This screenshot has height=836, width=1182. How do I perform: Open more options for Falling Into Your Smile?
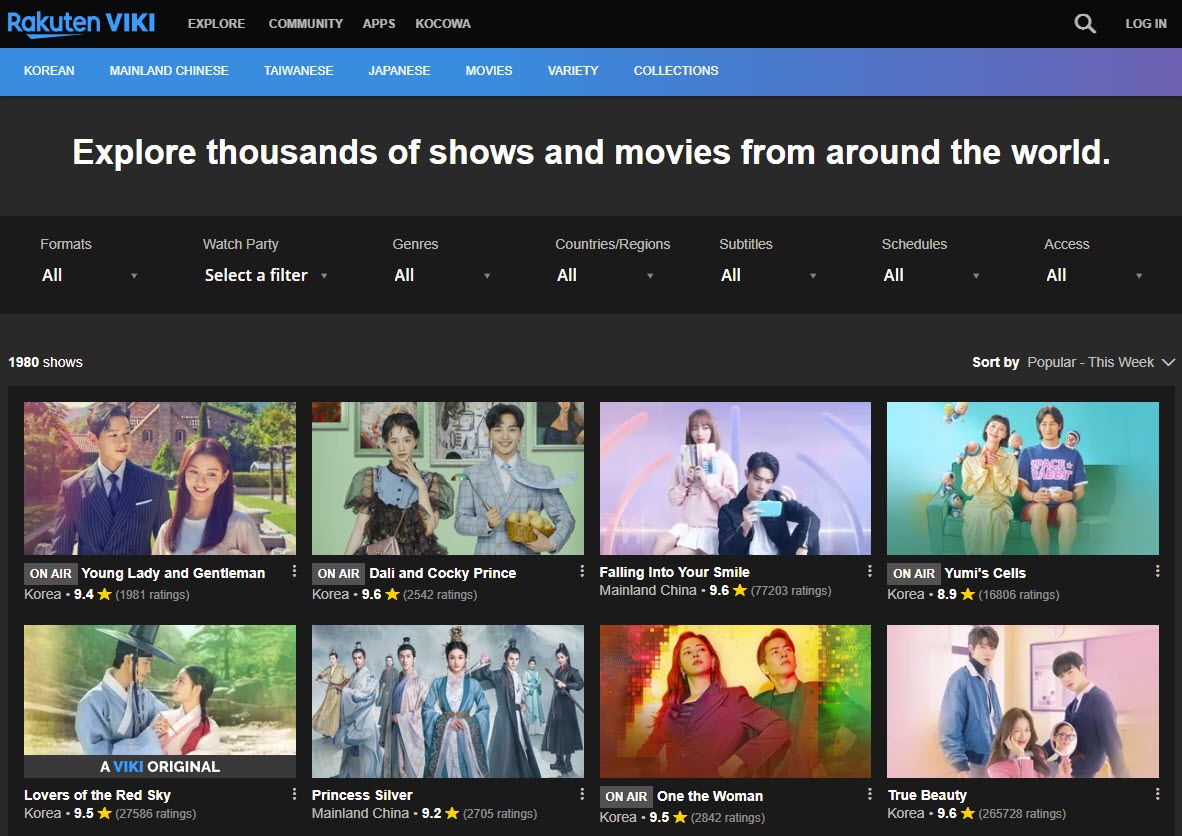pyautogui.click(x=870, y=571)
